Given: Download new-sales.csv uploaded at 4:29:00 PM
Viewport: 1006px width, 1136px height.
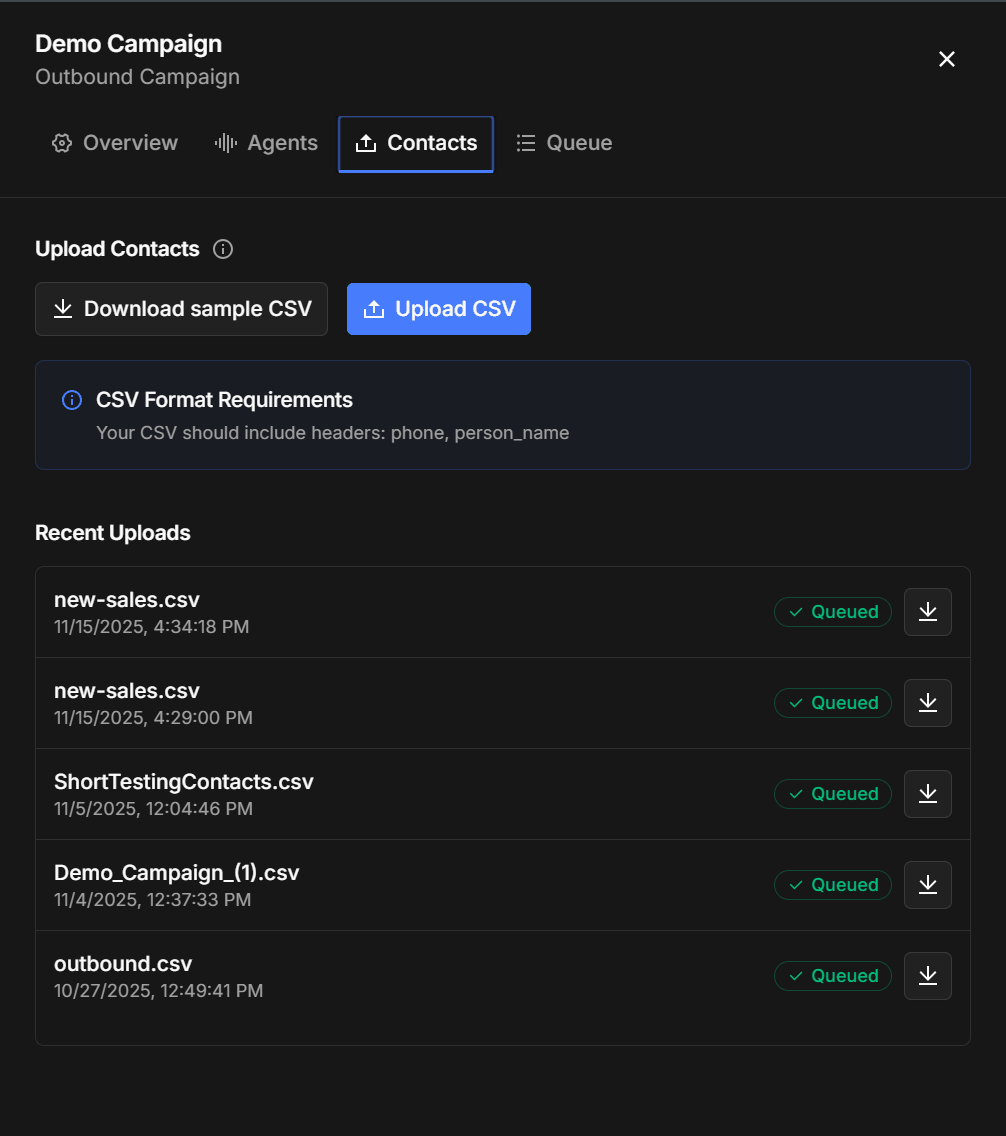Looking at the screenshot, I should tap(928, 703).
